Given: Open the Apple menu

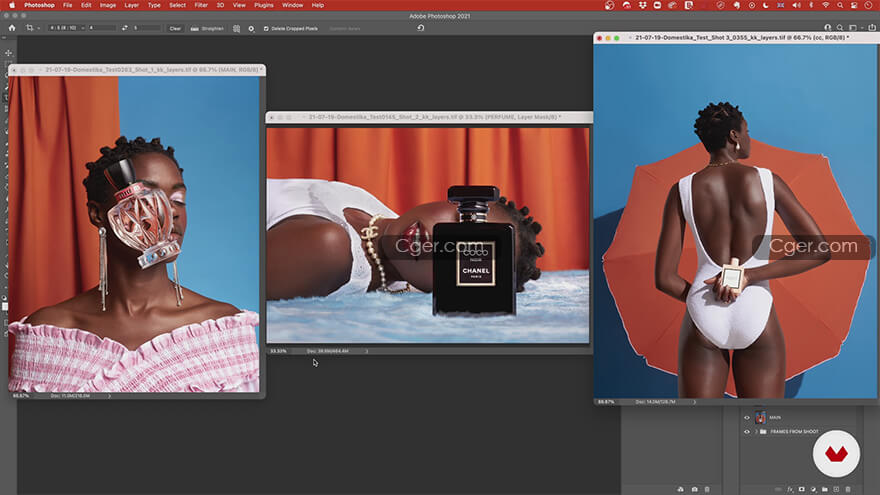Looking at the screenshot, I should point(11,5).
